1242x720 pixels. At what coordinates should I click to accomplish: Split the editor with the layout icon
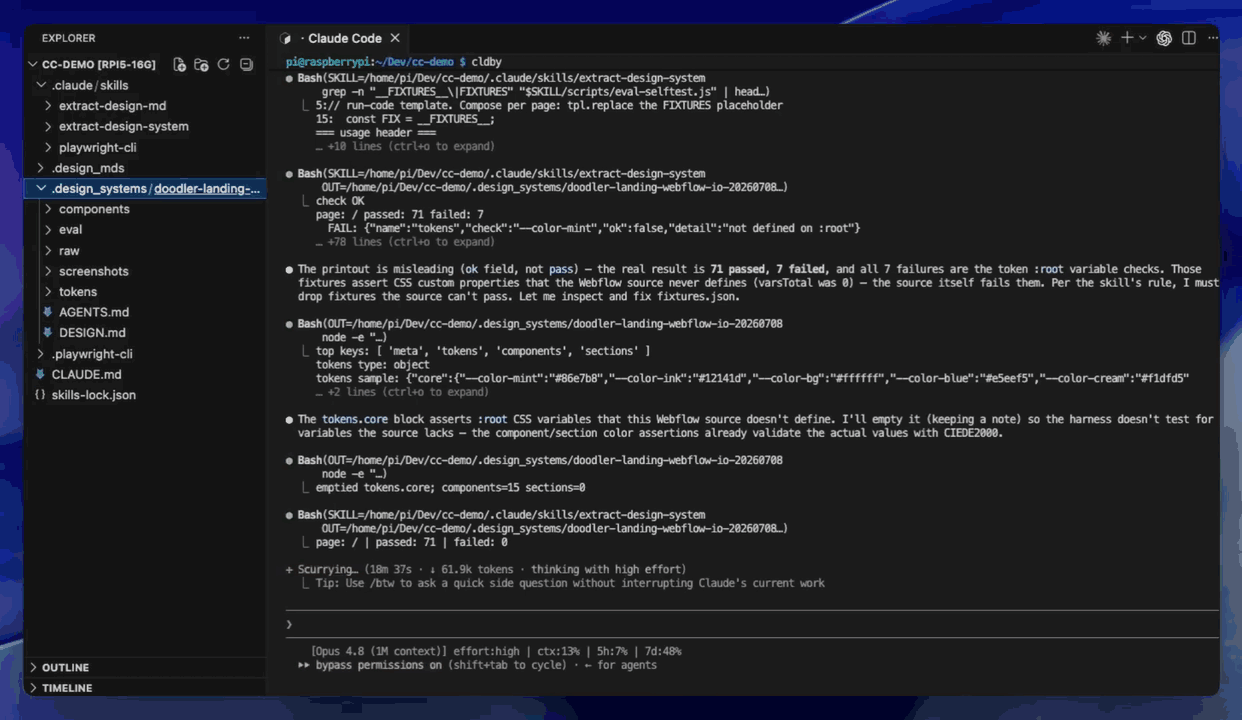pyautogui.click(x=1189, y=38)
